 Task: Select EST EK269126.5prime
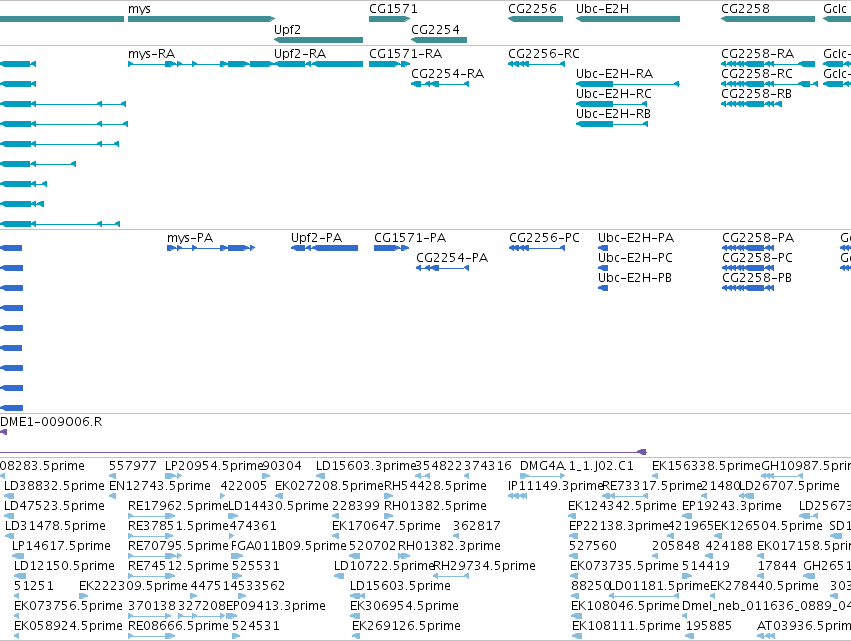(x=407, y=626)
